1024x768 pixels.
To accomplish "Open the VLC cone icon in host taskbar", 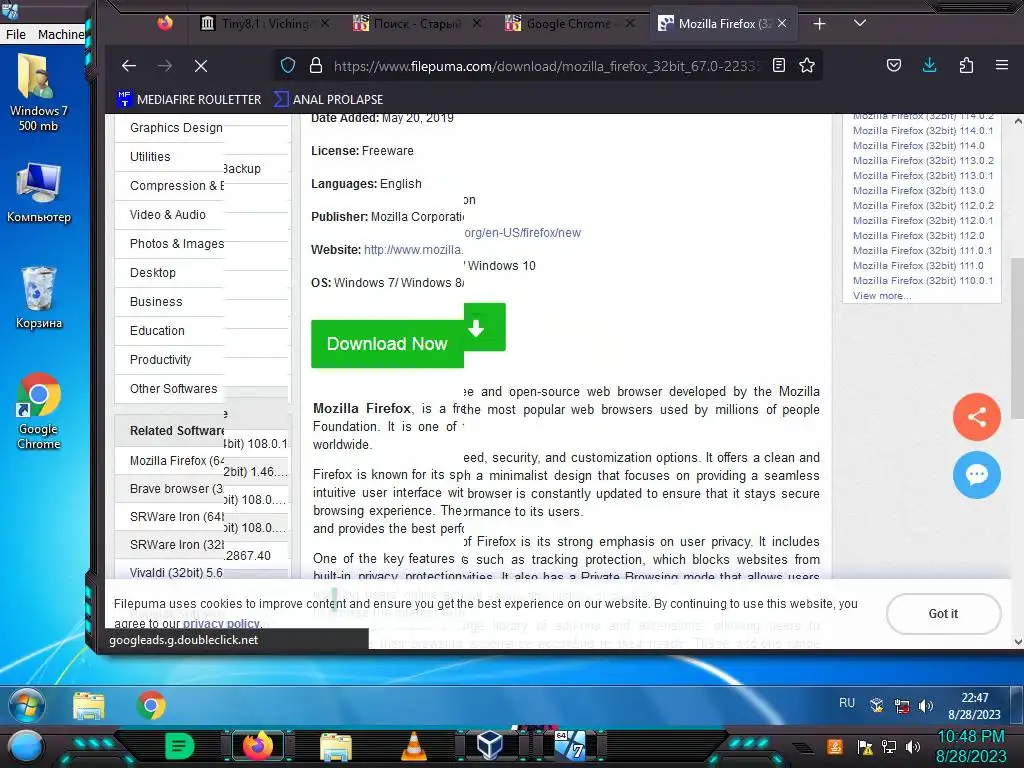I will tap(413, 746).
